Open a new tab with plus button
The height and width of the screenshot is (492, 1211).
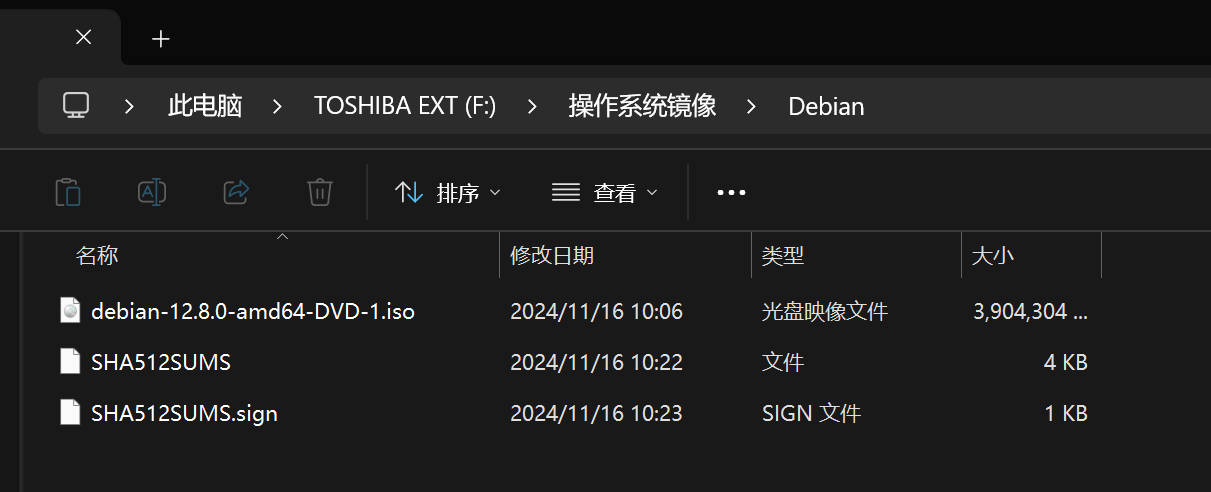[161, 39]
